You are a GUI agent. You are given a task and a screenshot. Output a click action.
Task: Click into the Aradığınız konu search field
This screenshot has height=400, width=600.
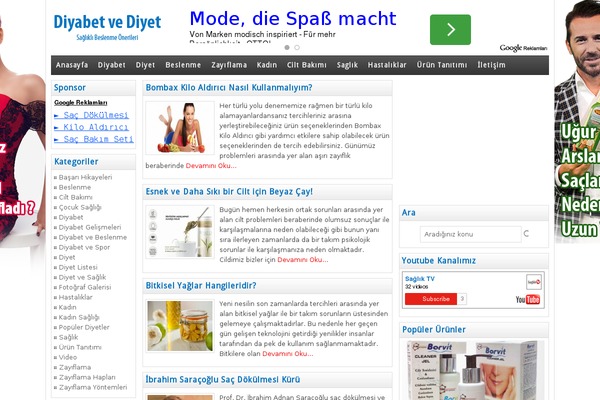[471, 234]
